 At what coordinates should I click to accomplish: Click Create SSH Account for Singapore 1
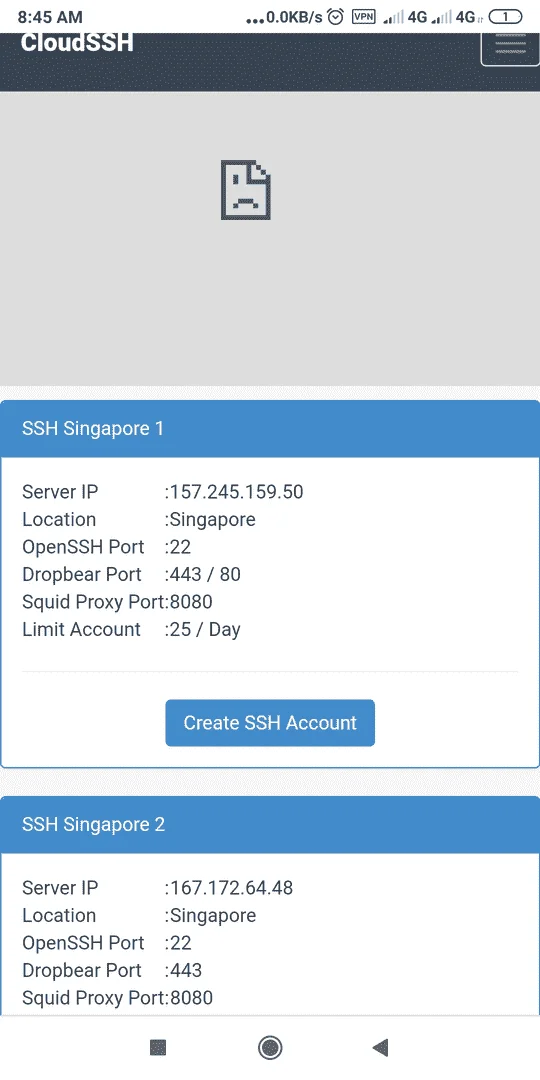click(270, 723)
